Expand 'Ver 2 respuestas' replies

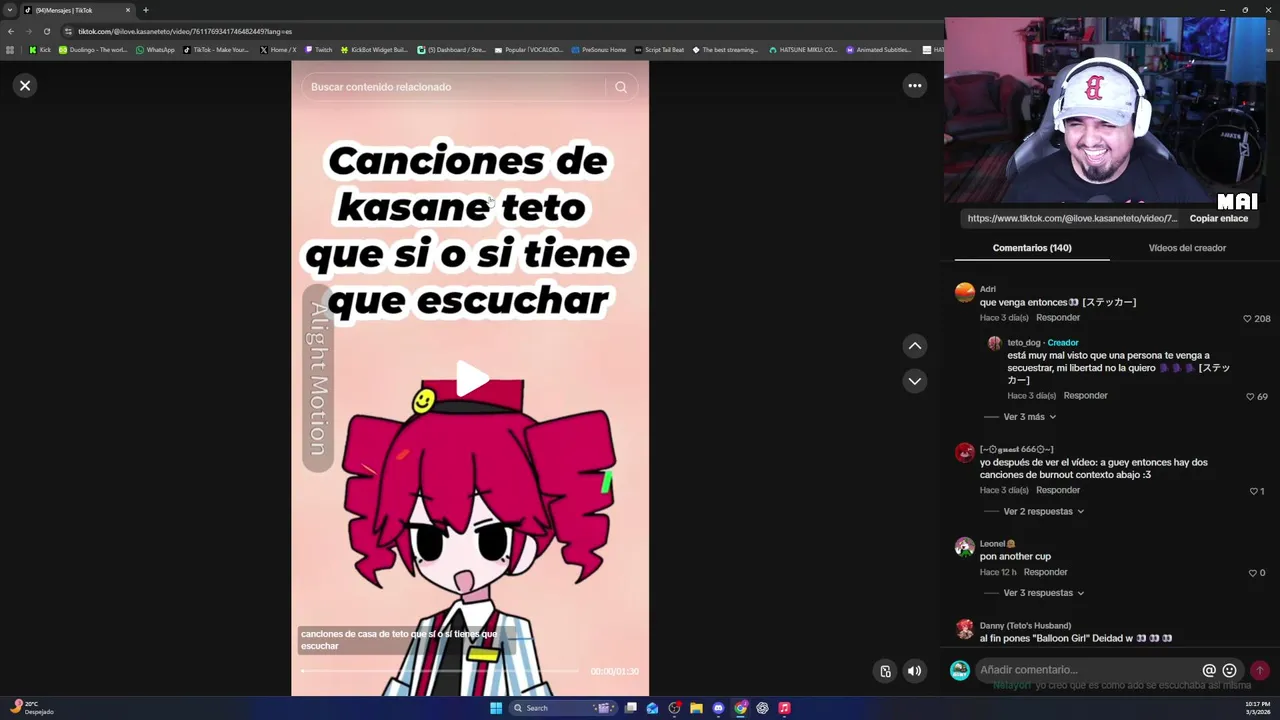click(x=1043, y=512)
